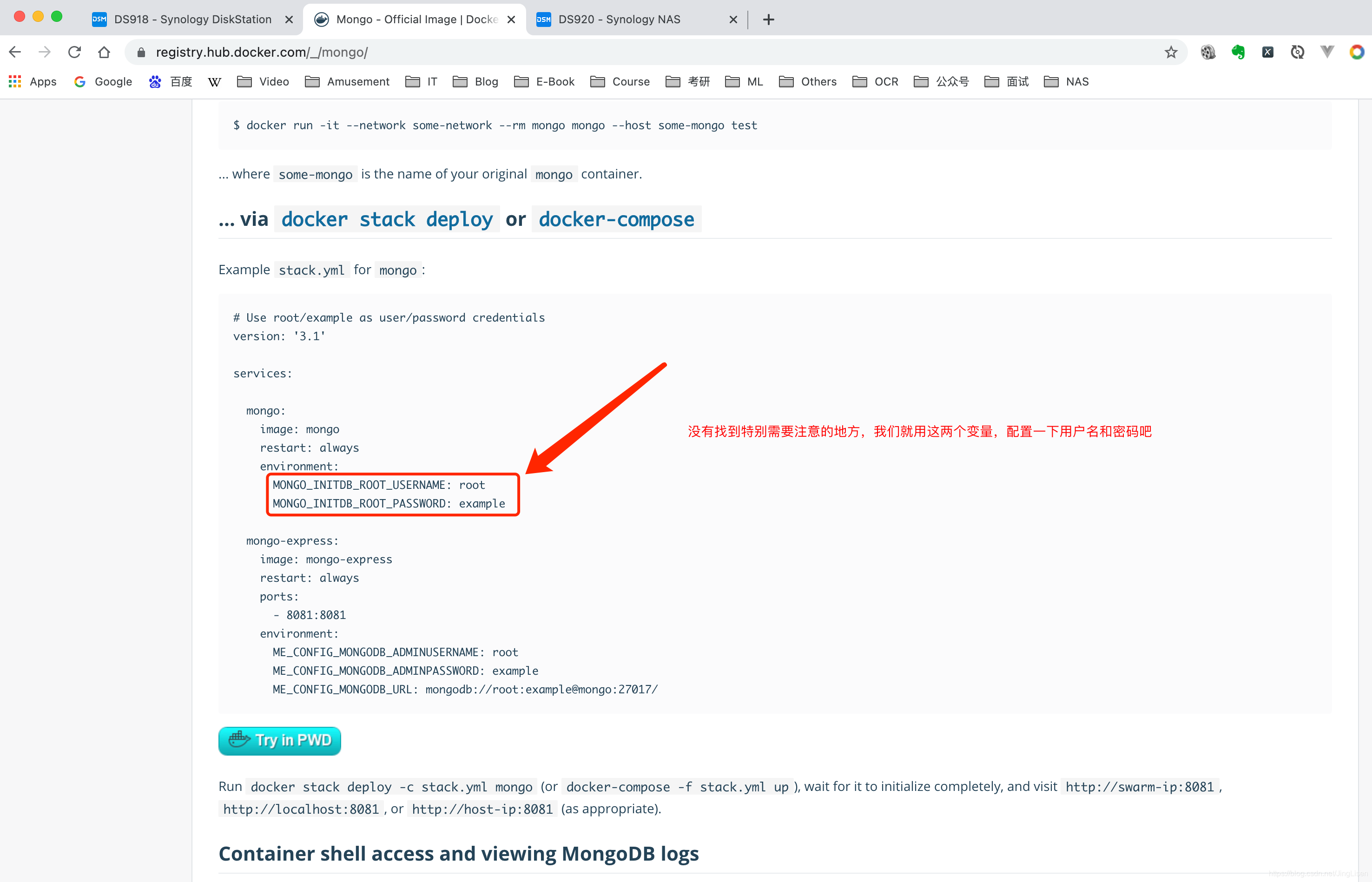Image resolution: width=1372 pixels, height=882 pixels.
Task: Open the docker-compose heading link
Action: click(616, 219)
